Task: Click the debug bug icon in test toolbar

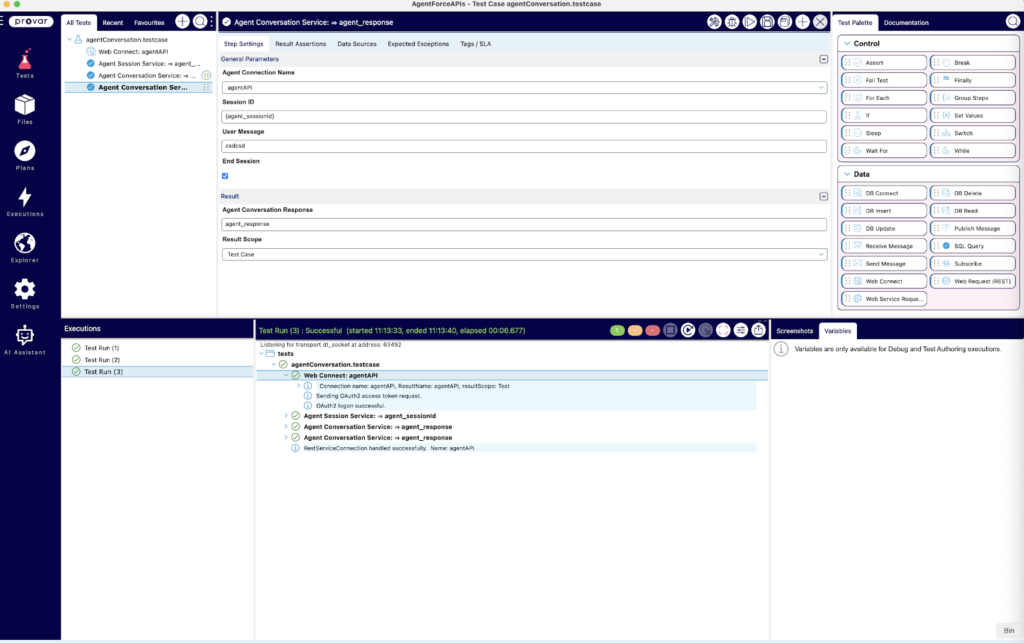Action: [732, 22]
